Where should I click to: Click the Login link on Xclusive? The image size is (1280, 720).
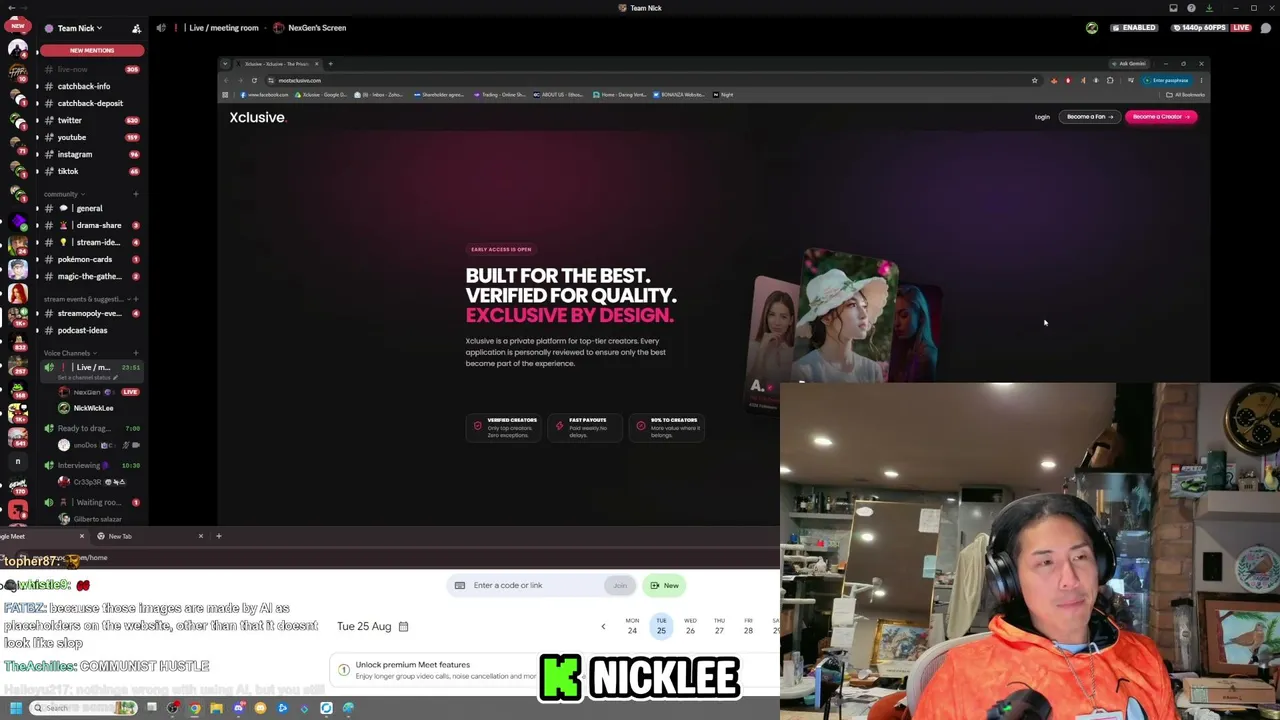tap(1042, 117)
